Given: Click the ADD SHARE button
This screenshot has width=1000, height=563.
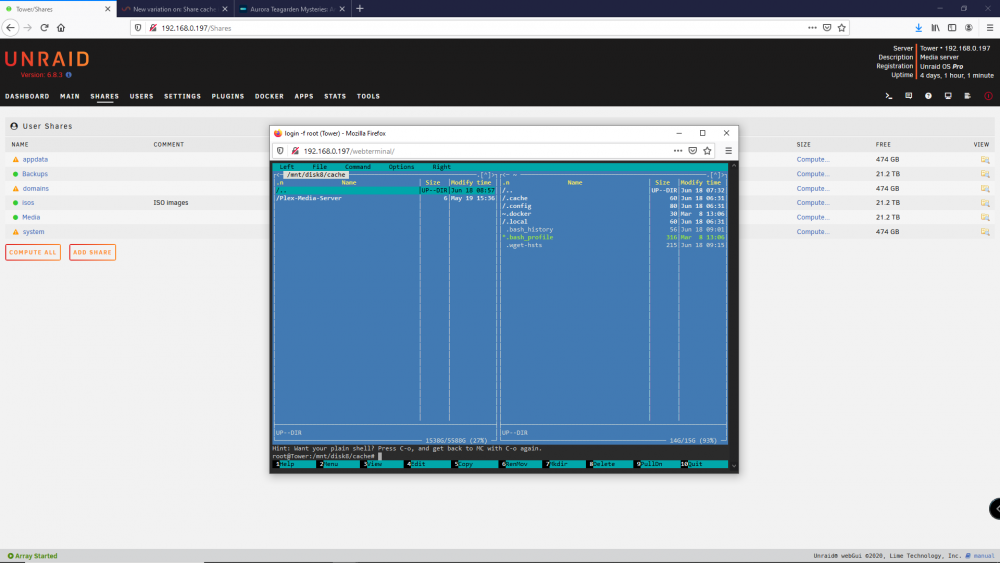Looking at the screenshot, I should point(92,252).
